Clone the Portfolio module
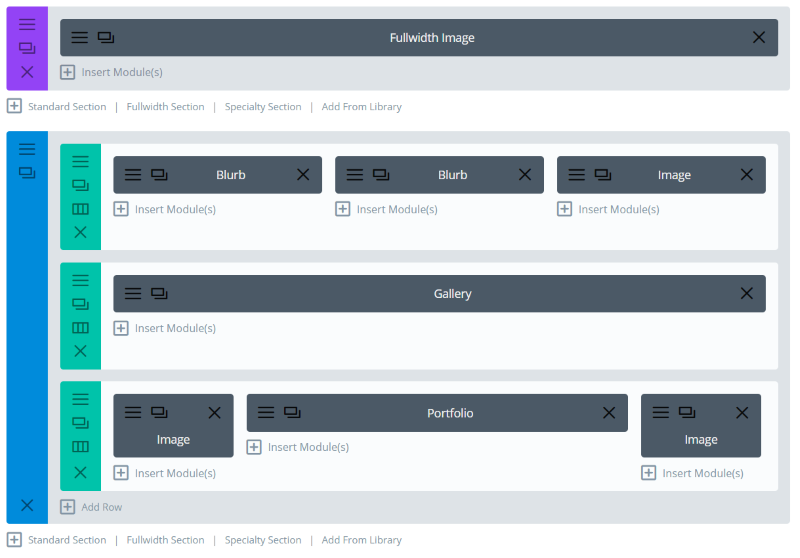The width and height of the screenshot is (800, 558). (x=292, y=412)
